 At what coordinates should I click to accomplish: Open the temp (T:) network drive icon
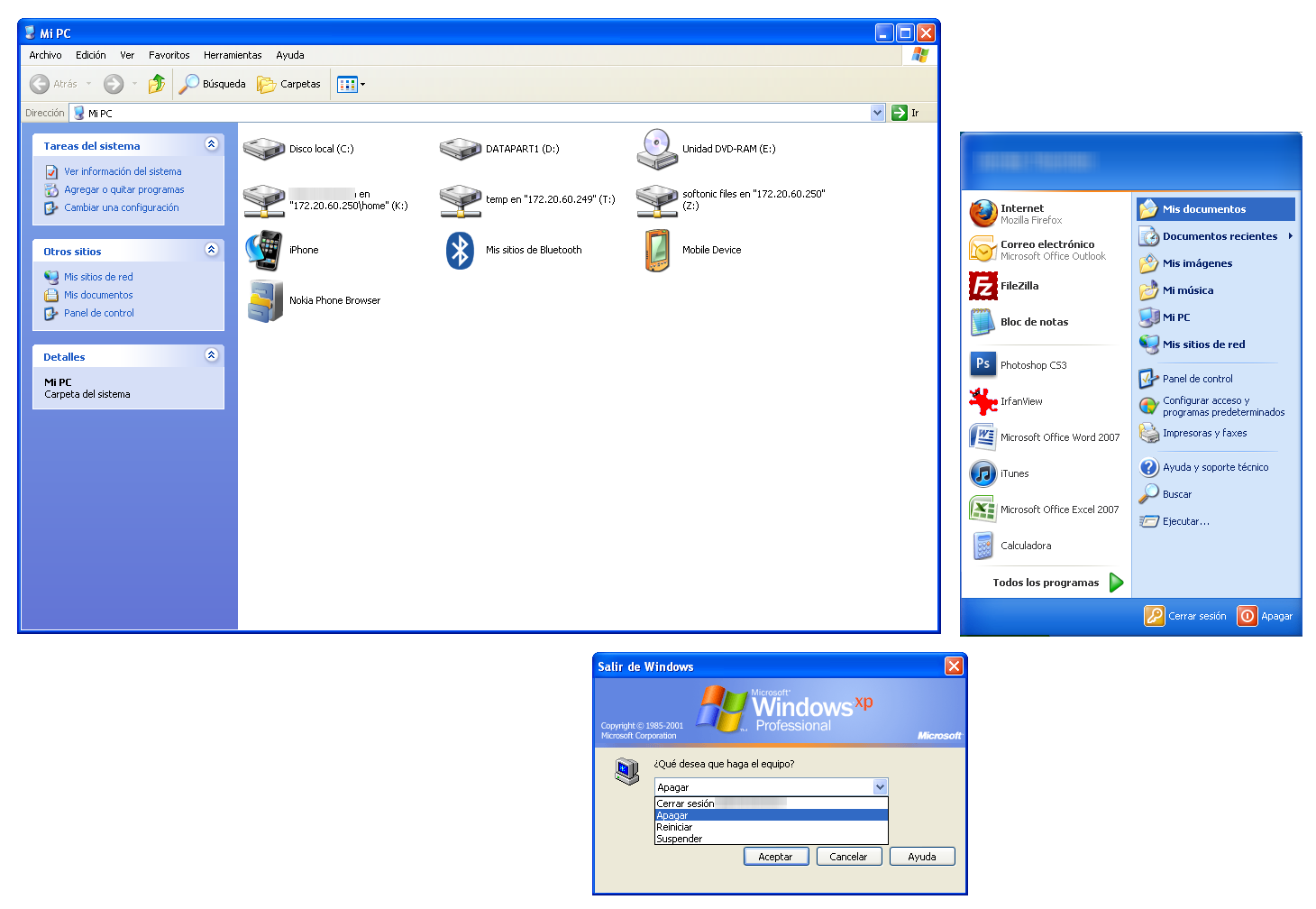(x=461, y=200)
